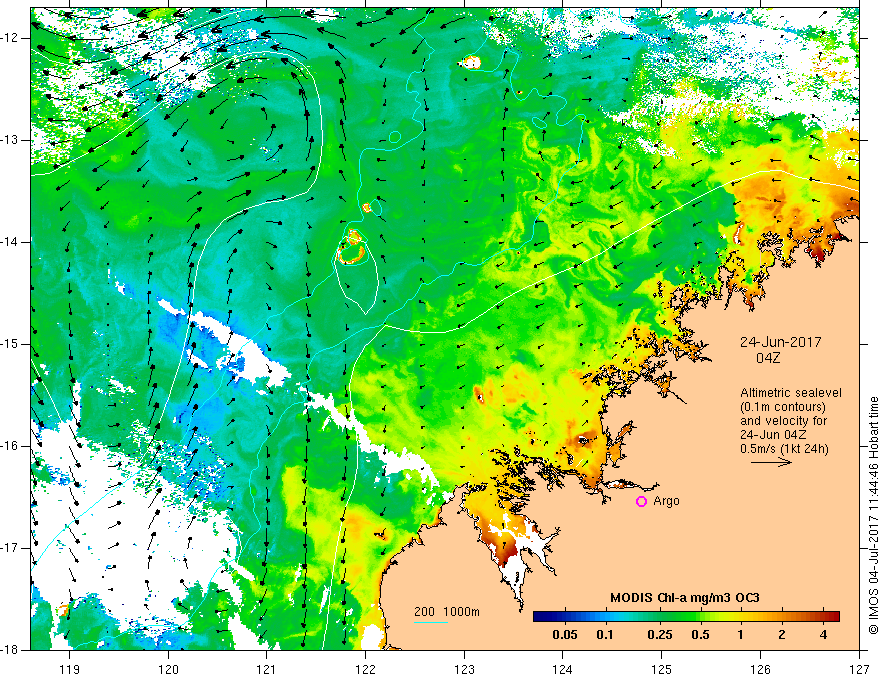Click the '-16' latitude axis label

point(11,446)
